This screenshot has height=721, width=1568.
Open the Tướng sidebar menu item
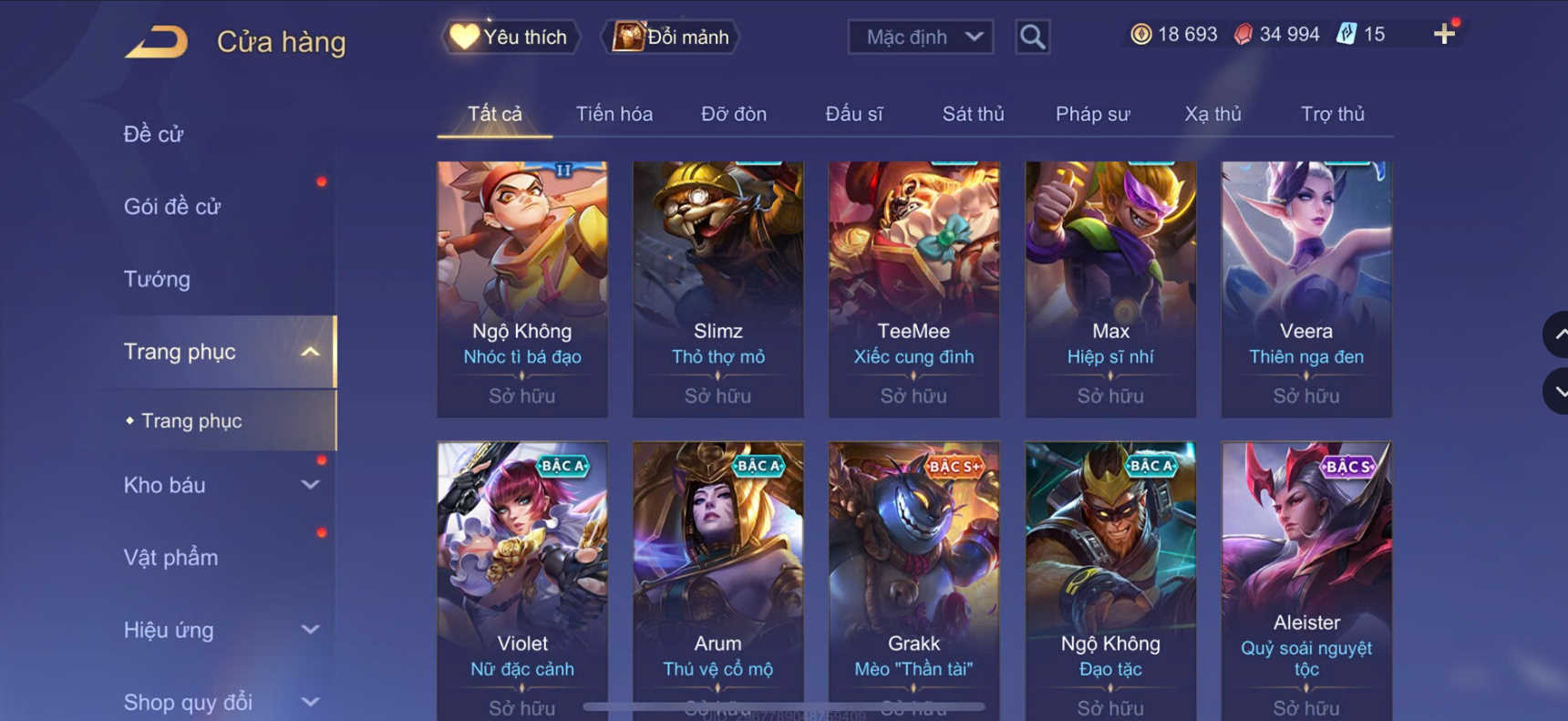point(157,279)
